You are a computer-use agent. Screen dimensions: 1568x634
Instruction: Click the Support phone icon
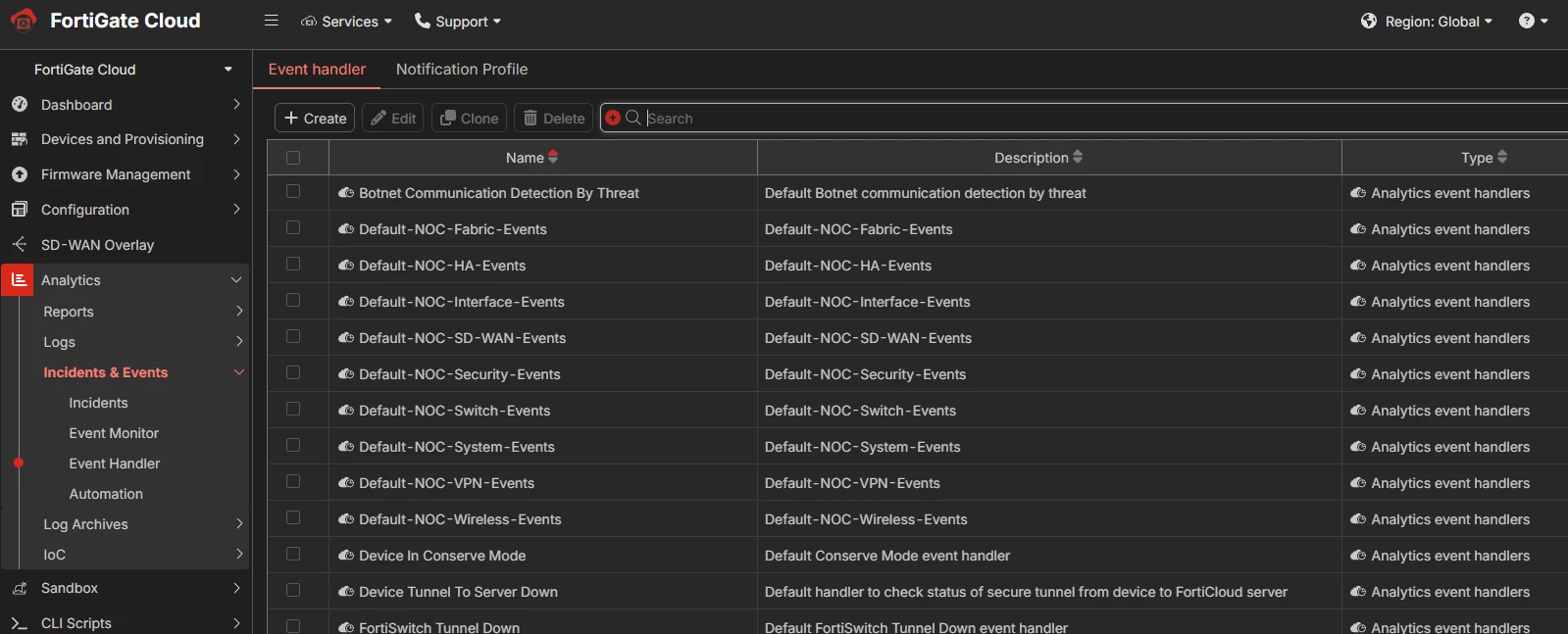click(x=423, y=21)
